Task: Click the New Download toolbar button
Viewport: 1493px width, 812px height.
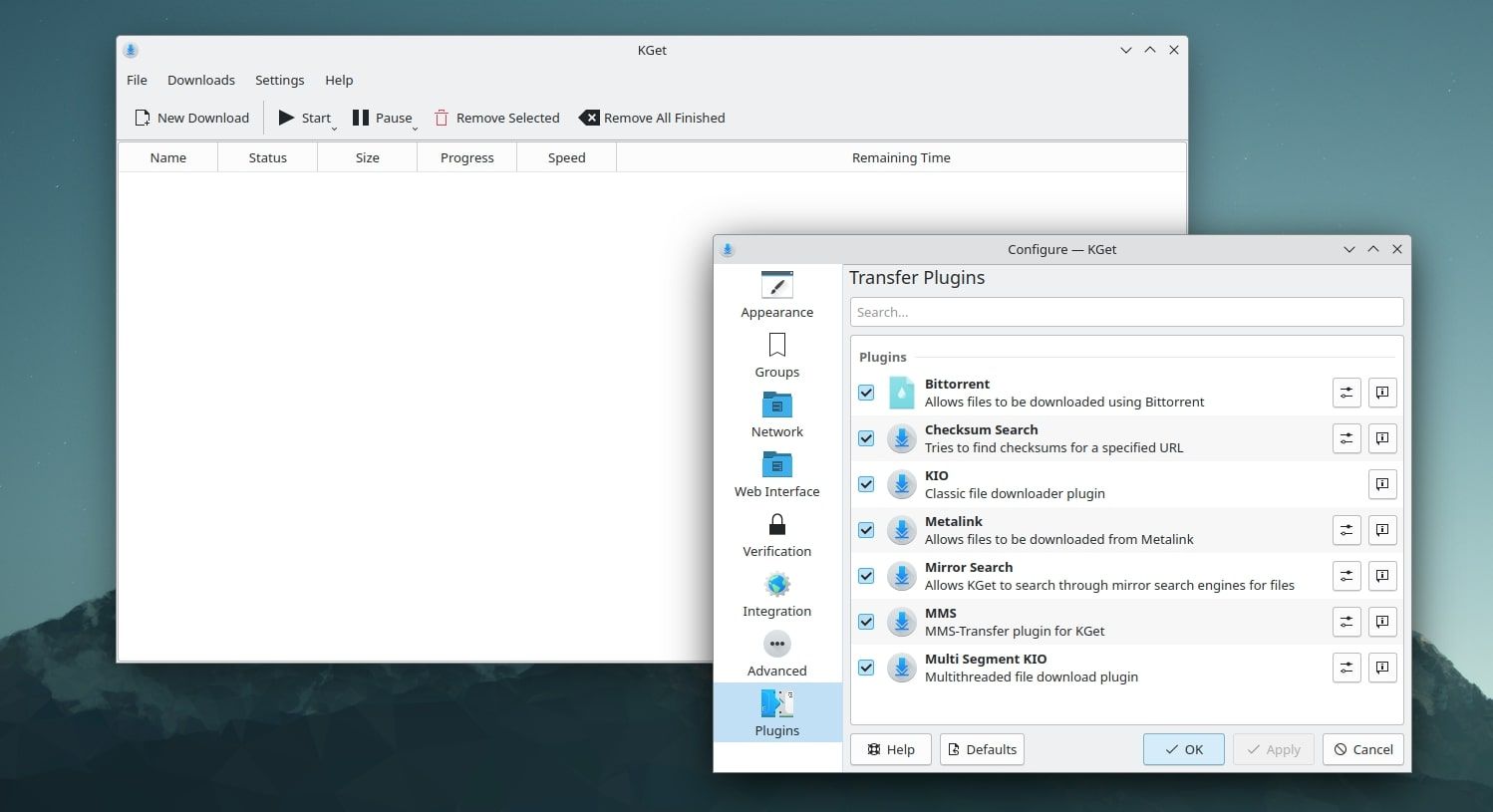Action: pos(191,118)
